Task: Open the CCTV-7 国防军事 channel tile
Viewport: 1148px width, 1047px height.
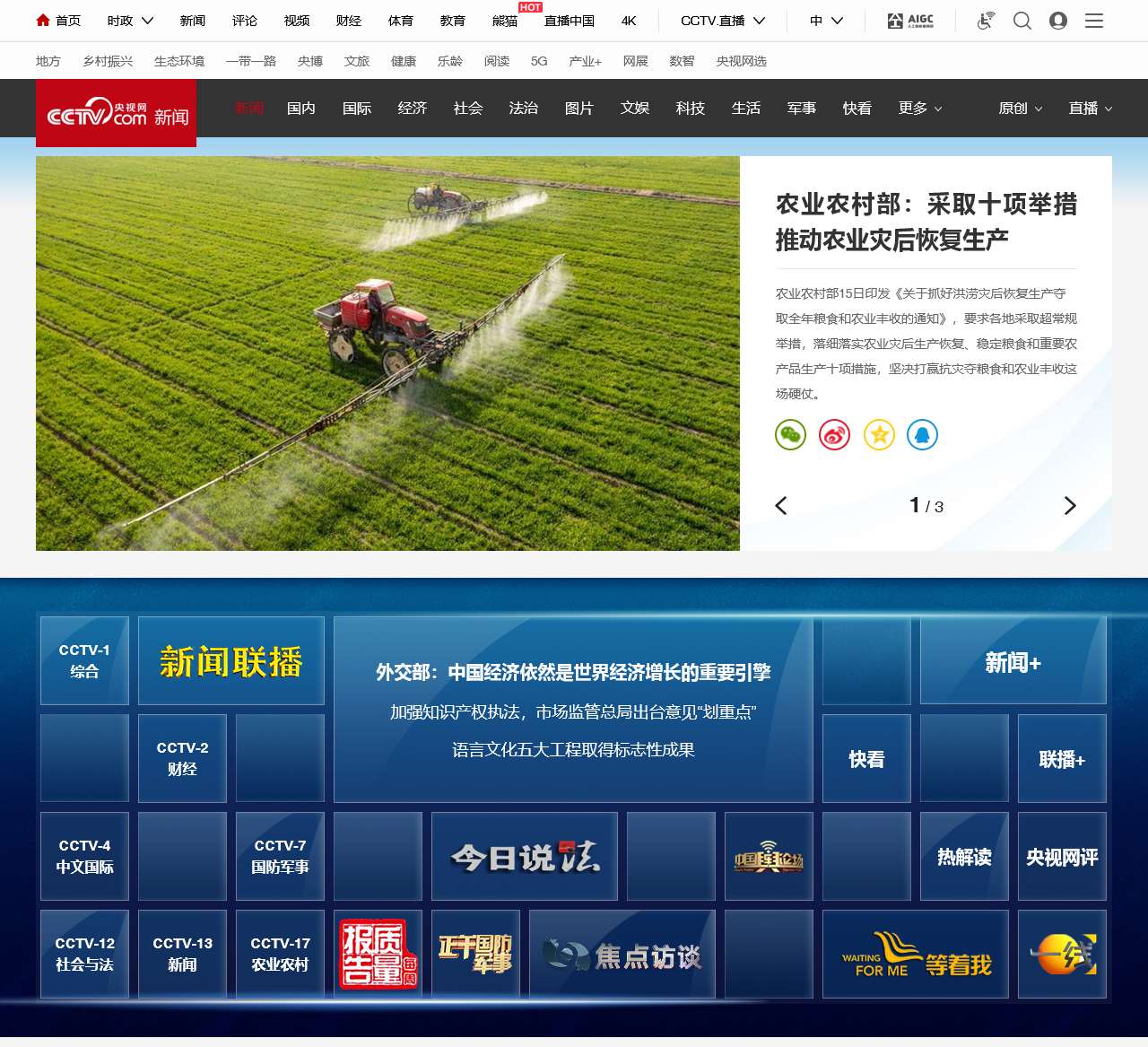Action: click(280, 856)
